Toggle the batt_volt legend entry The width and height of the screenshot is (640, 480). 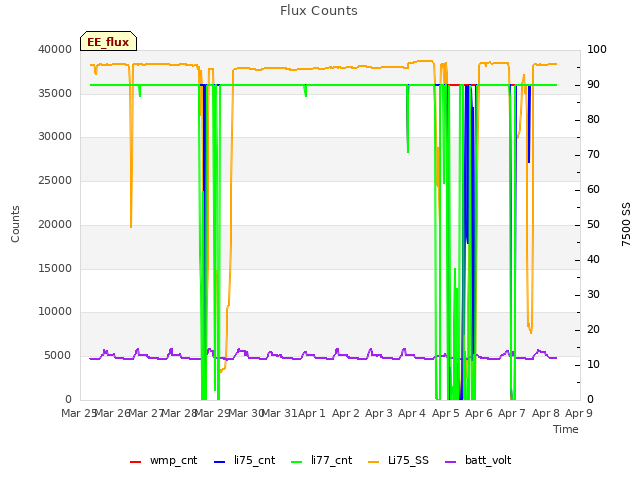tap(478, 461)
